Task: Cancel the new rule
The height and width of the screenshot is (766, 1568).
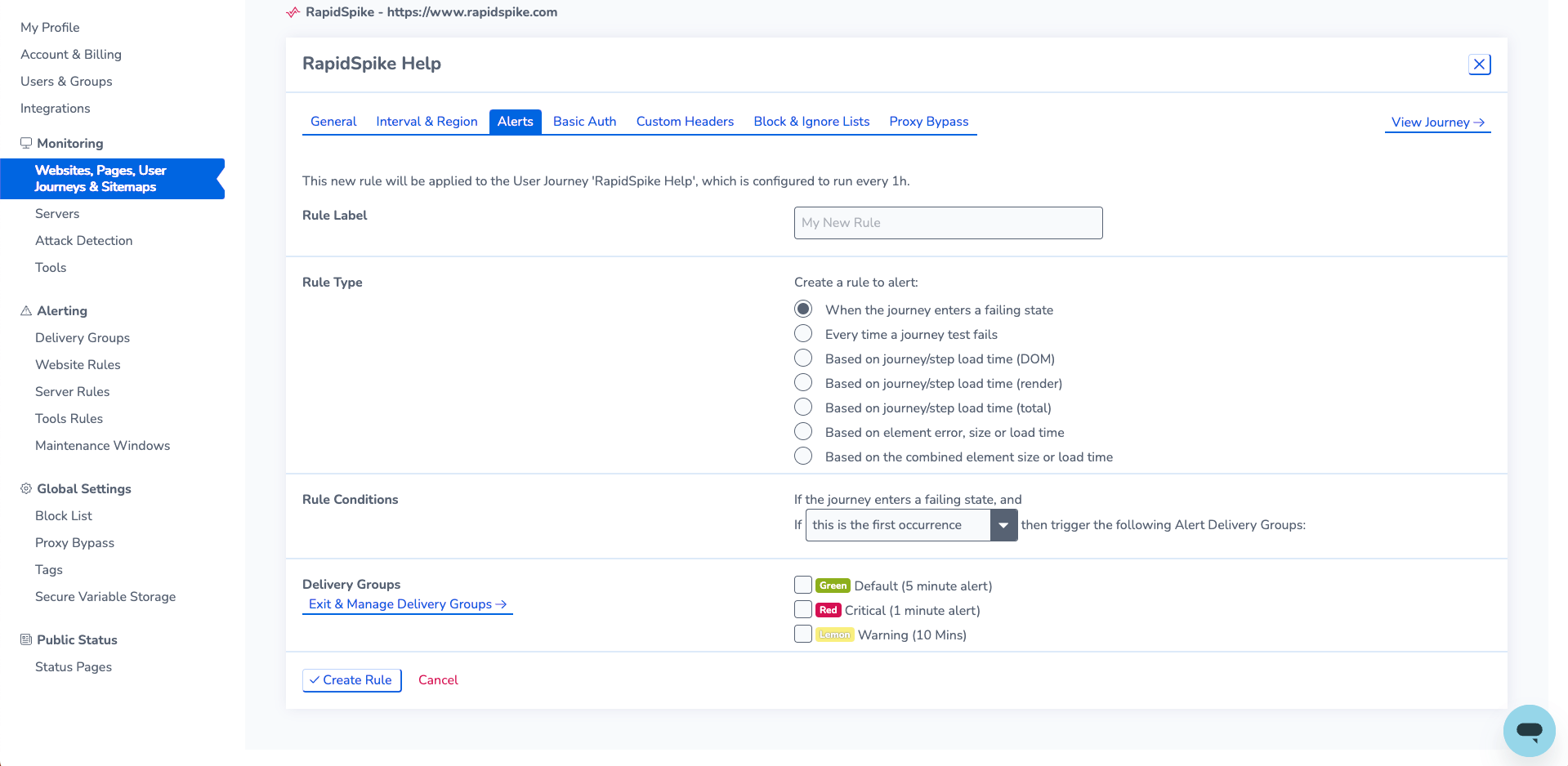Action: 438,680
